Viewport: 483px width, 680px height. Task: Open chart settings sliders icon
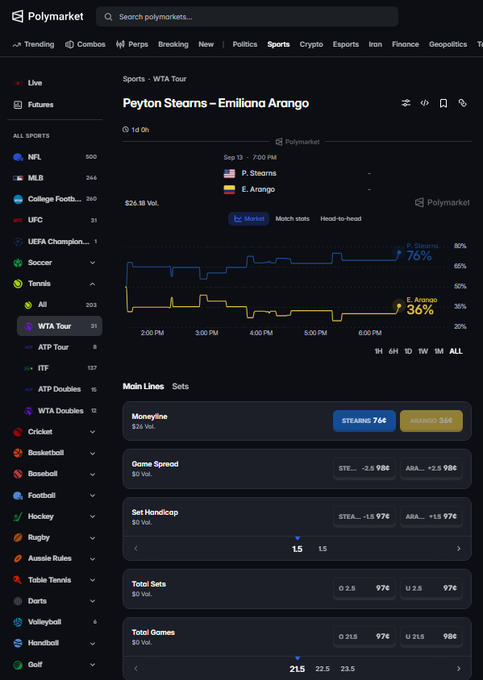coord(406,103)
